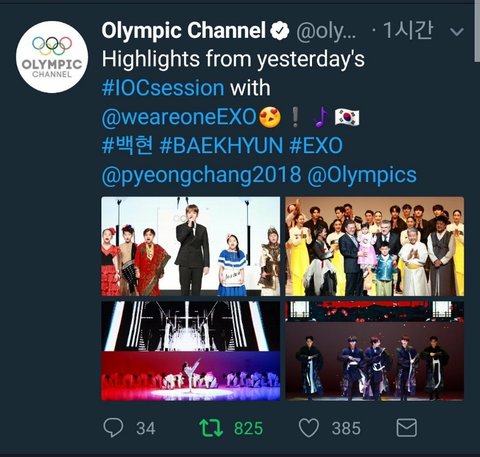This screenshot has width=480, height=457.
Task: Open the #BAEKHYUN hashtag
Action: [x=221, y=146]
